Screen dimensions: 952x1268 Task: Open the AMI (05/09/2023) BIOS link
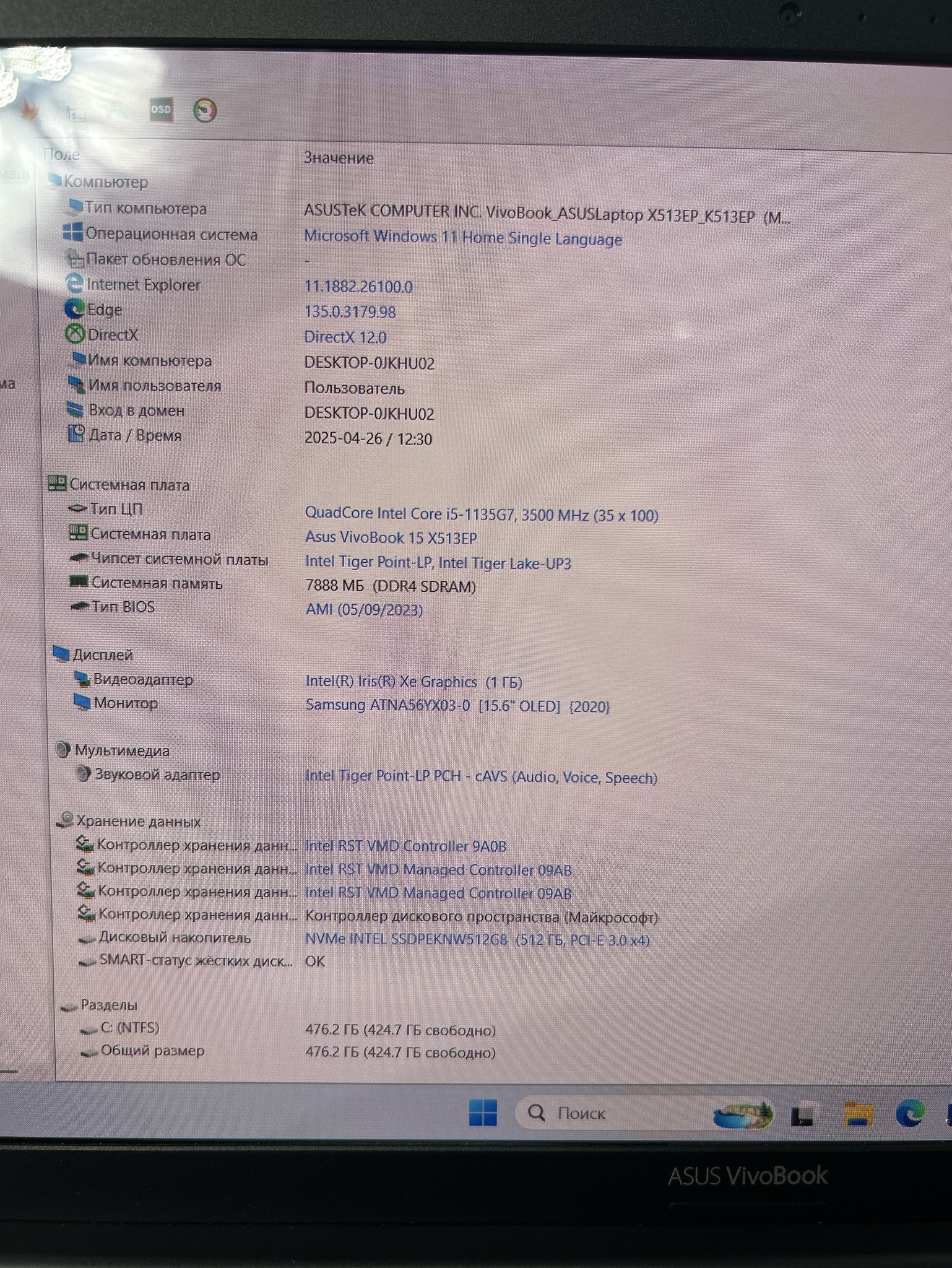pyautogui.click(x=364, y=610)
